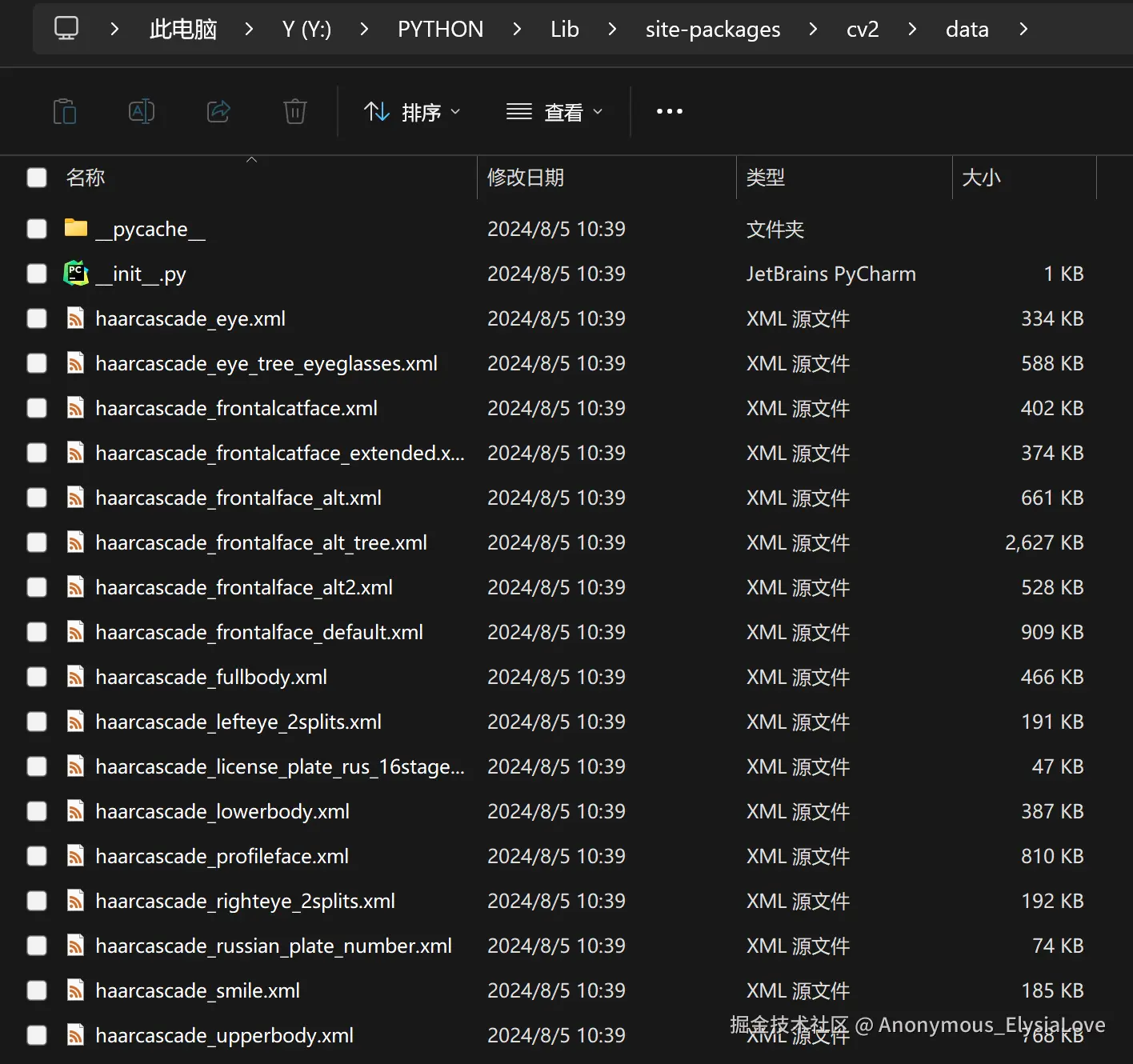Go to PYTHON folder breadcrumb

[440, 30]
